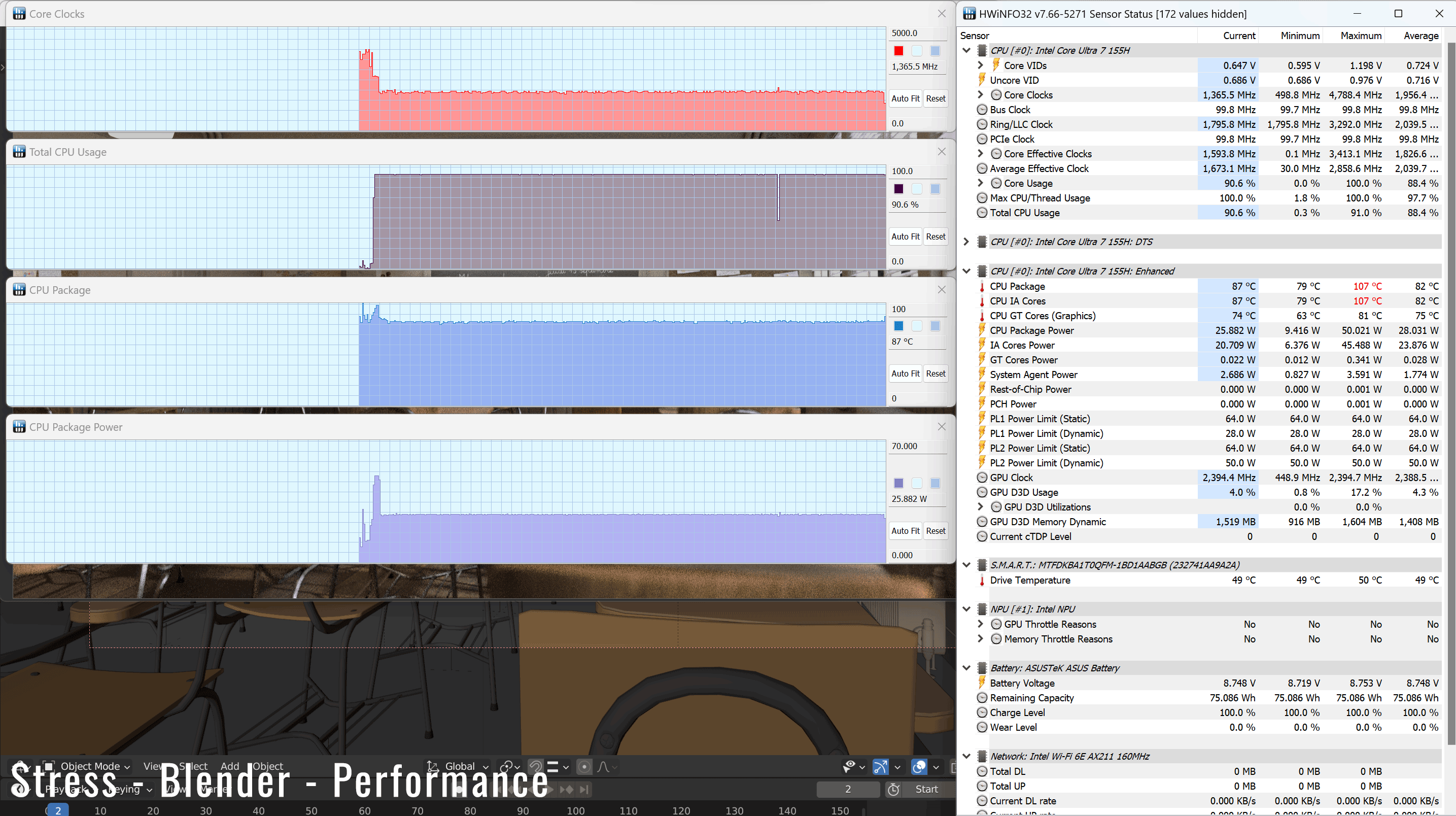
Task: Click the lightning icon beside Battery Voltage
Action: pos(982,683)
